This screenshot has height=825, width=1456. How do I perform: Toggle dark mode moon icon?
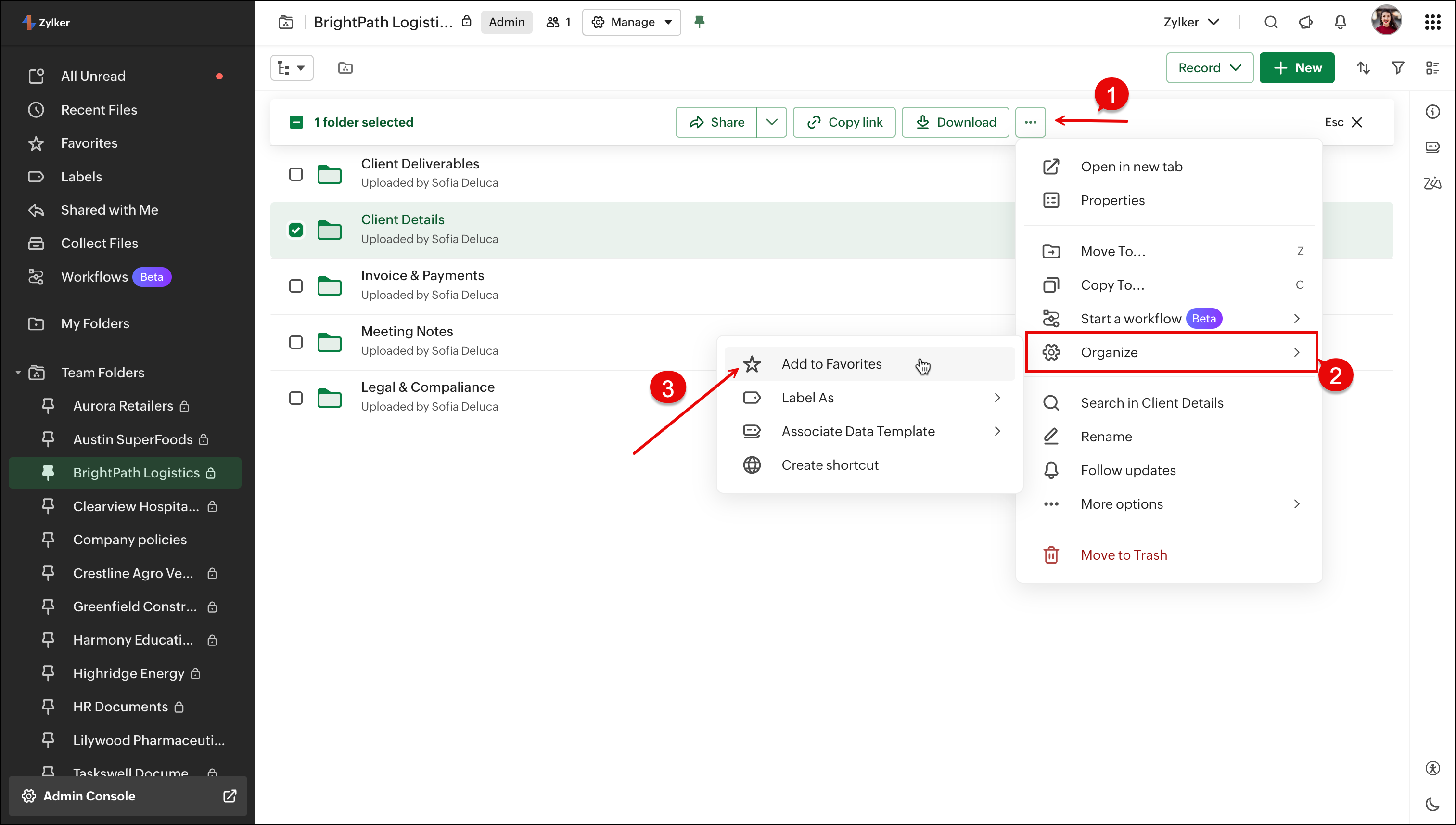coord(1432,803)
